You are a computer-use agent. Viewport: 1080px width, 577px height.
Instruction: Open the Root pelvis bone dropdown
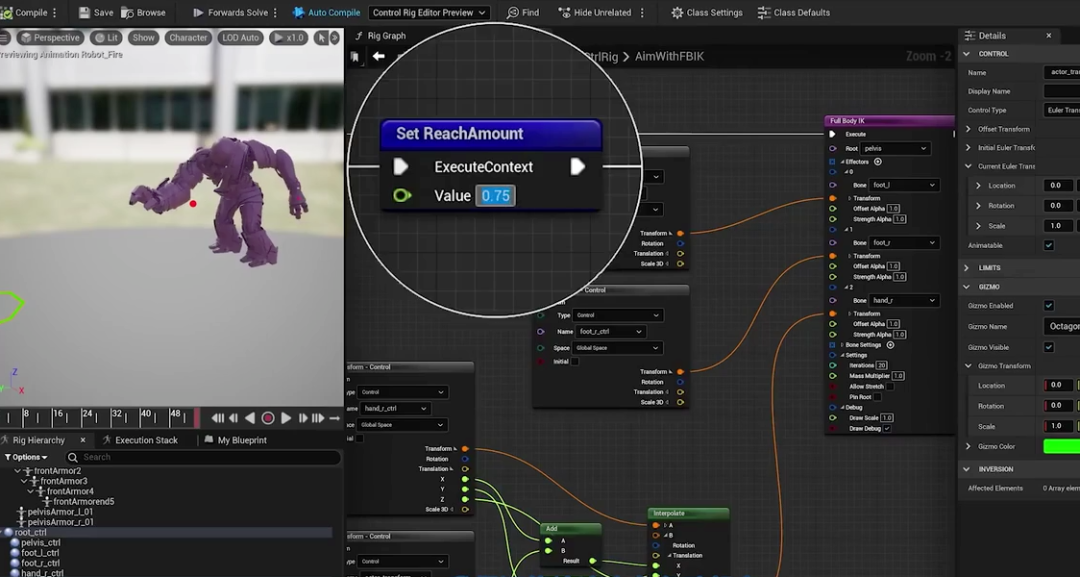click(x=896, y=148)
